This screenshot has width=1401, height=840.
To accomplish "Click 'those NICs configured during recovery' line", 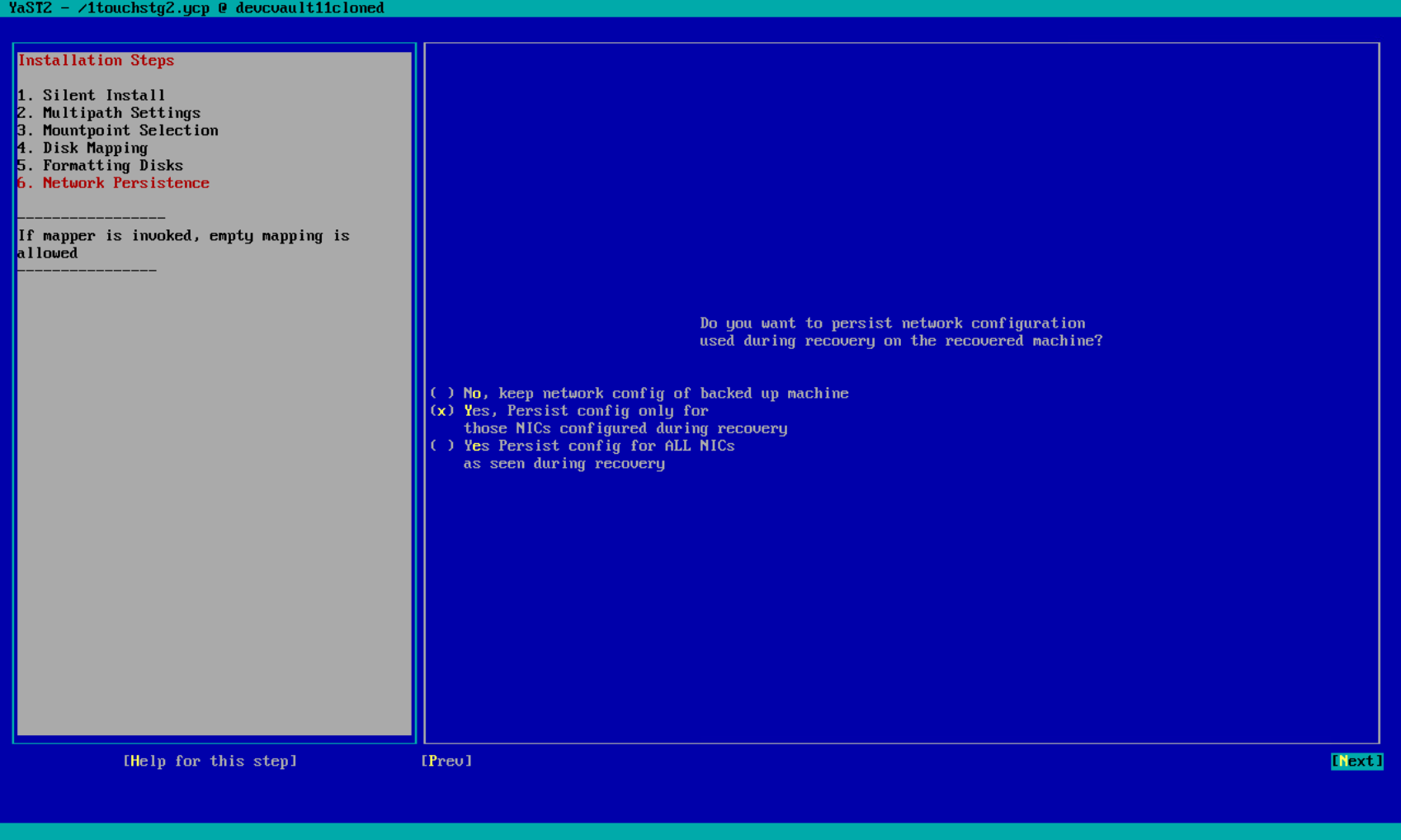I will (x=625, y=428).
